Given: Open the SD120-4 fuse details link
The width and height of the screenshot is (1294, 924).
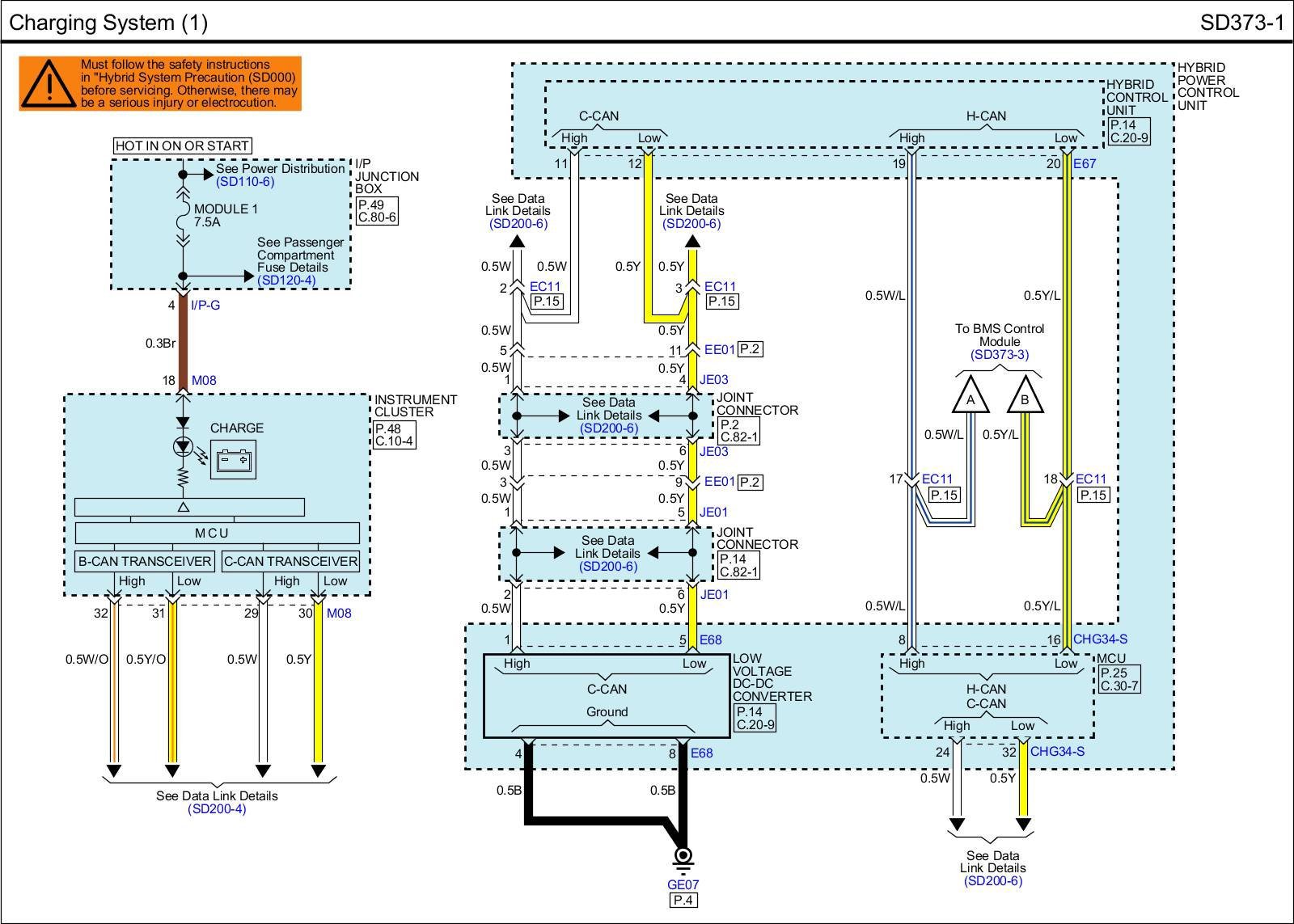Looking at the screenshot, I should pos(286,281).
